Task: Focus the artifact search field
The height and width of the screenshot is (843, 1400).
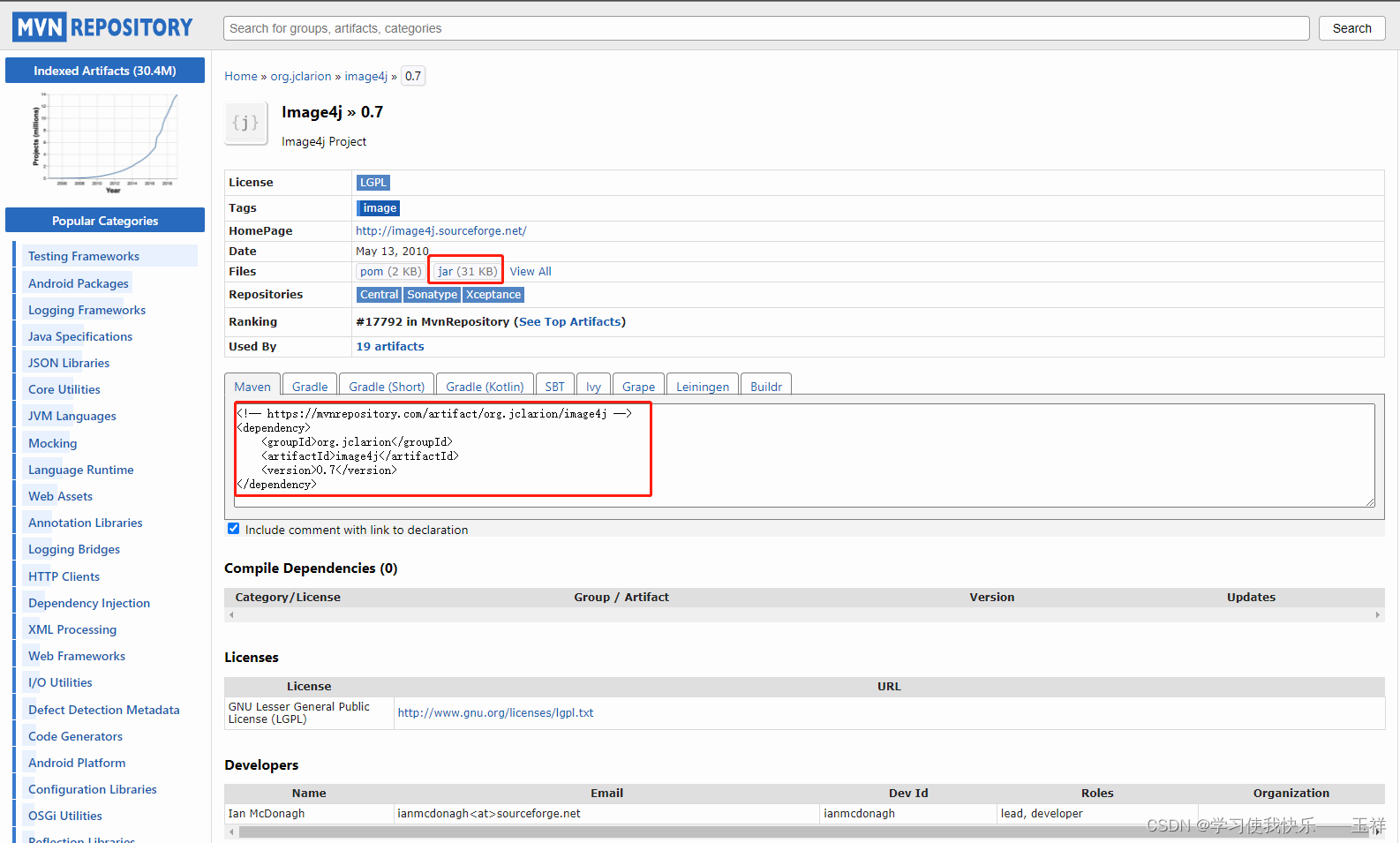Action: coord(766,28)
